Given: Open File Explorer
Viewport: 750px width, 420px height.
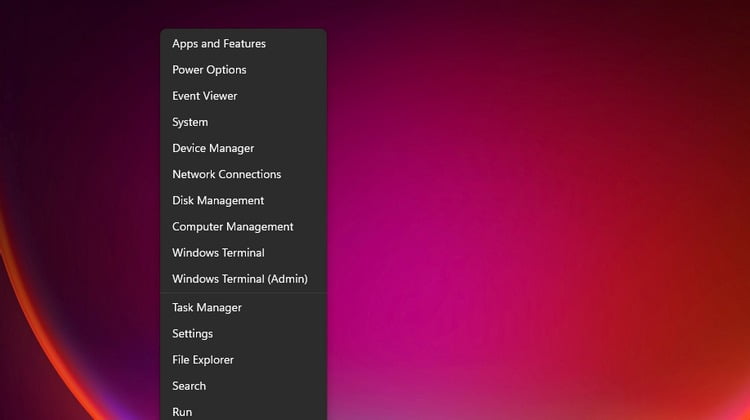Looking at the screenshot, I should click(243, 360).
